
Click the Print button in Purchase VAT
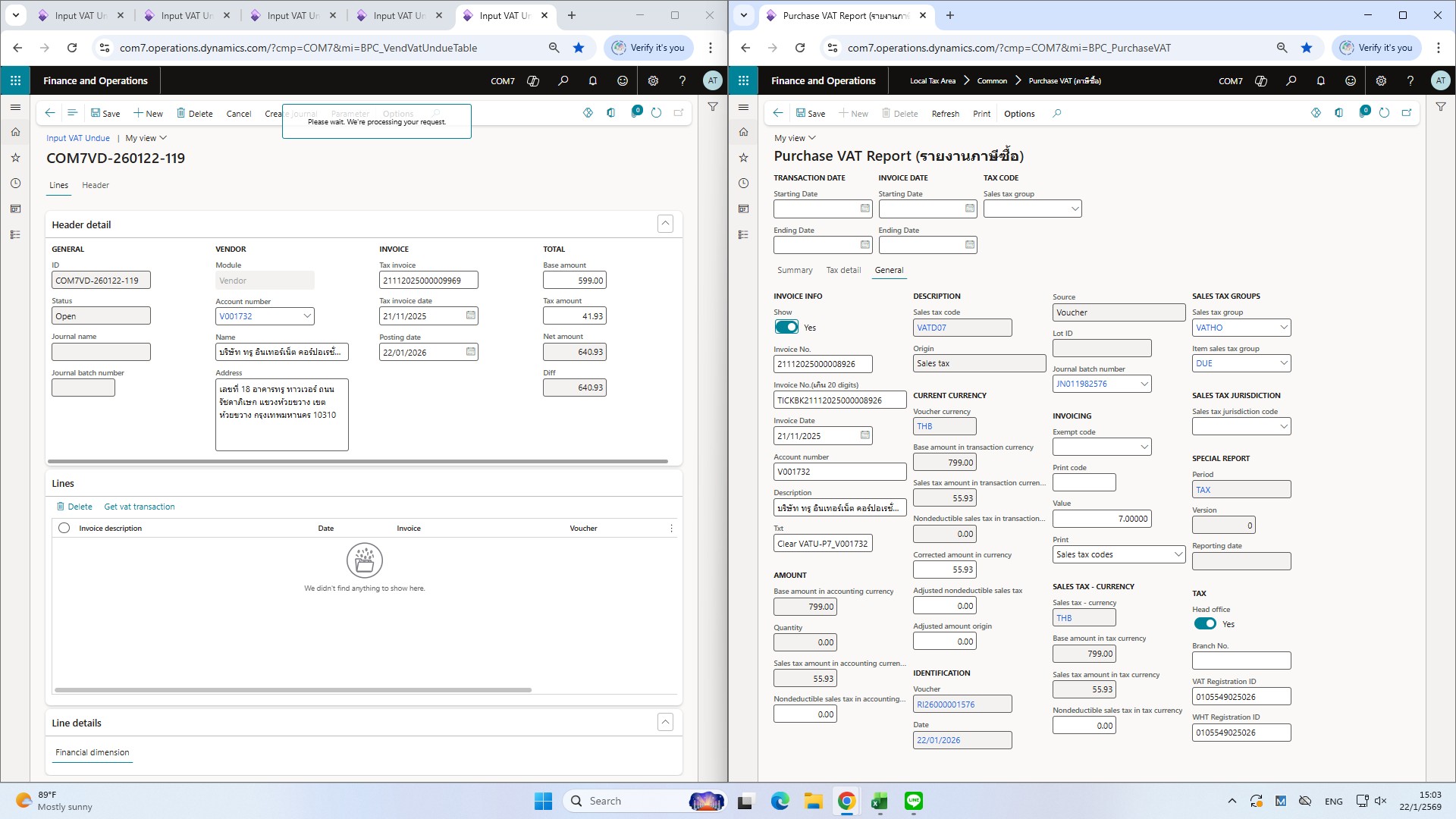pos(981,114)
